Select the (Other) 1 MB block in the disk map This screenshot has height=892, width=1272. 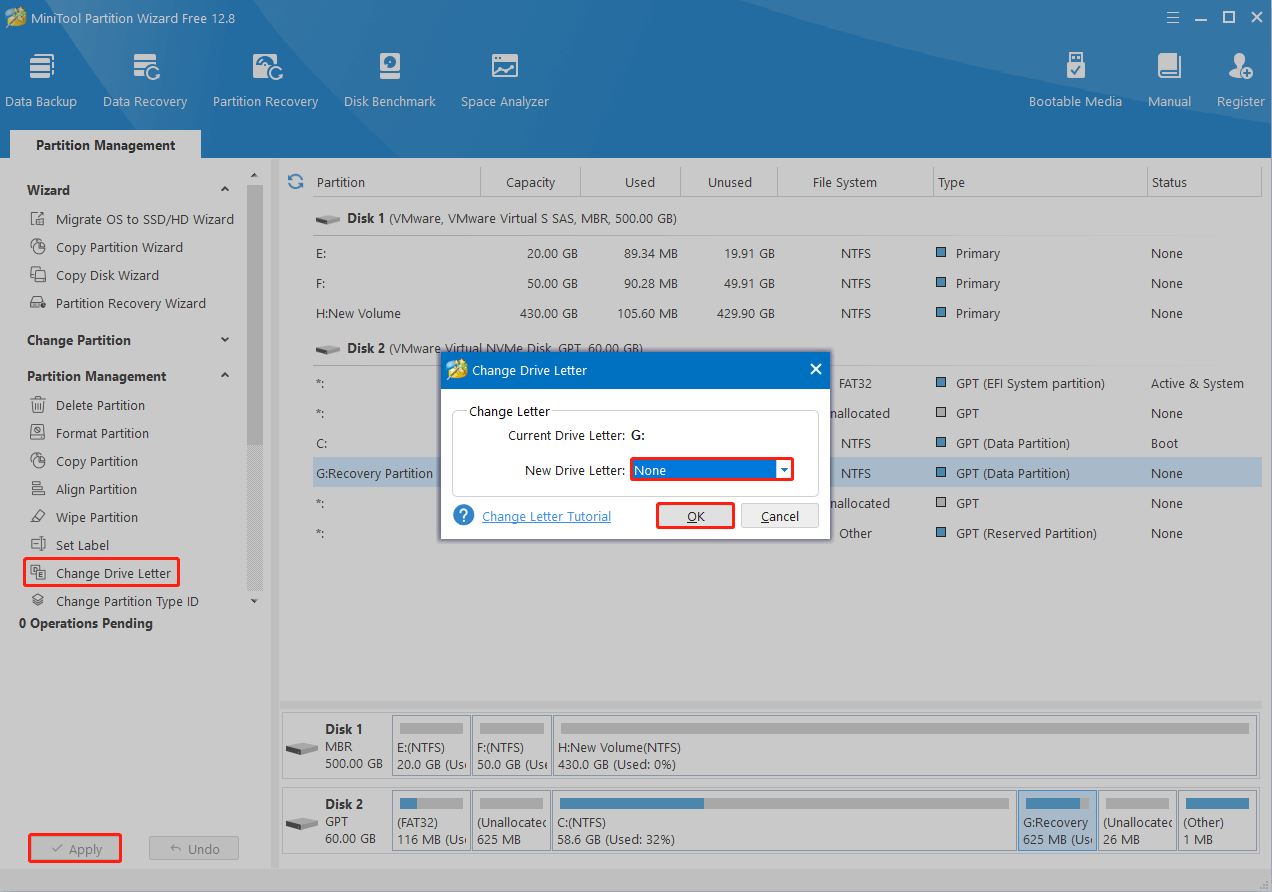(1217, 821)
